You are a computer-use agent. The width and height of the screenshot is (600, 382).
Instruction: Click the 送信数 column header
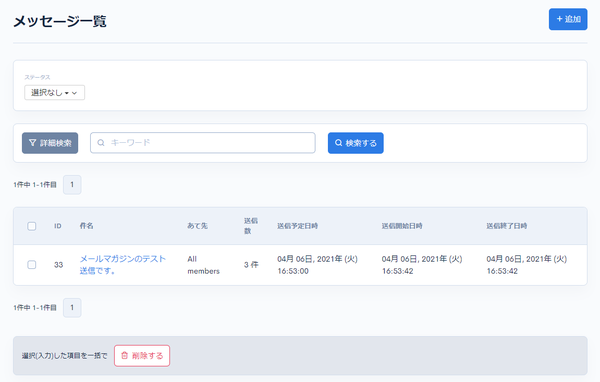click(x=251, y=226)
